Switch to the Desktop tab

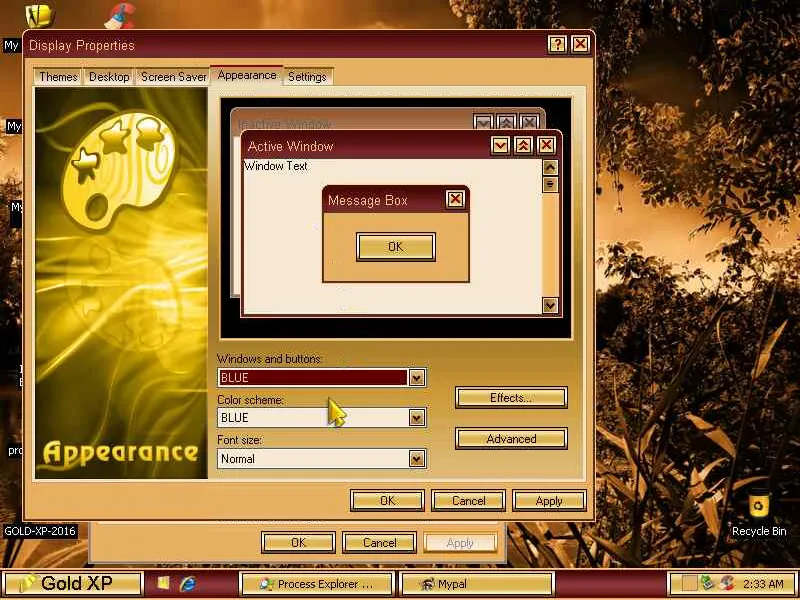[109, 77]
